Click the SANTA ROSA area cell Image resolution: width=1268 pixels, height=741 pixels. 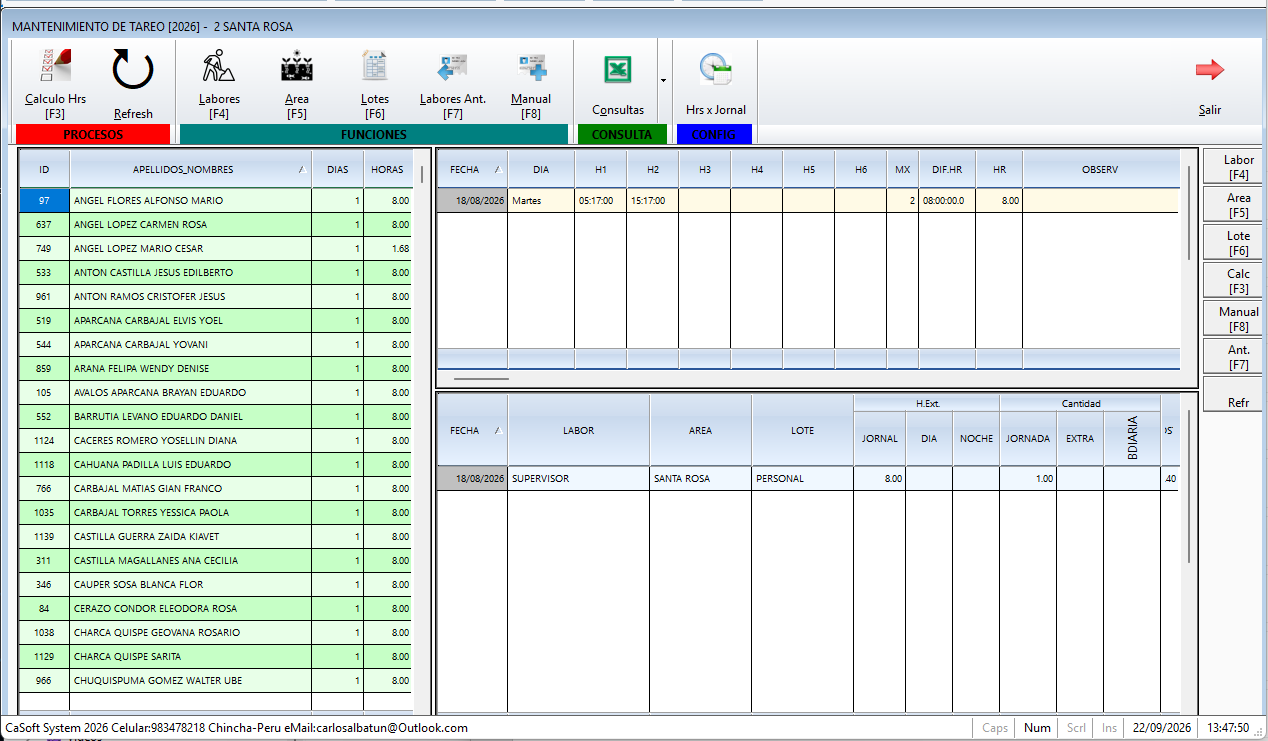701,478
